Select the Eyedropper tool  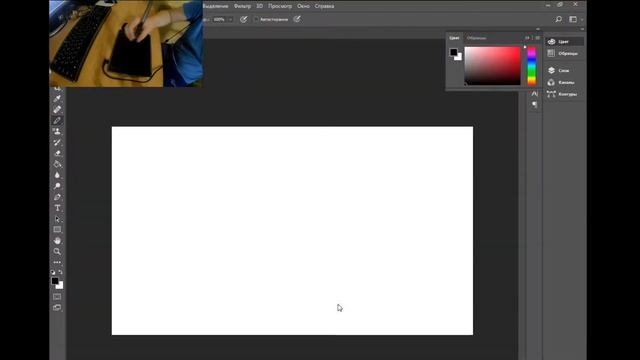coord(57,98)
